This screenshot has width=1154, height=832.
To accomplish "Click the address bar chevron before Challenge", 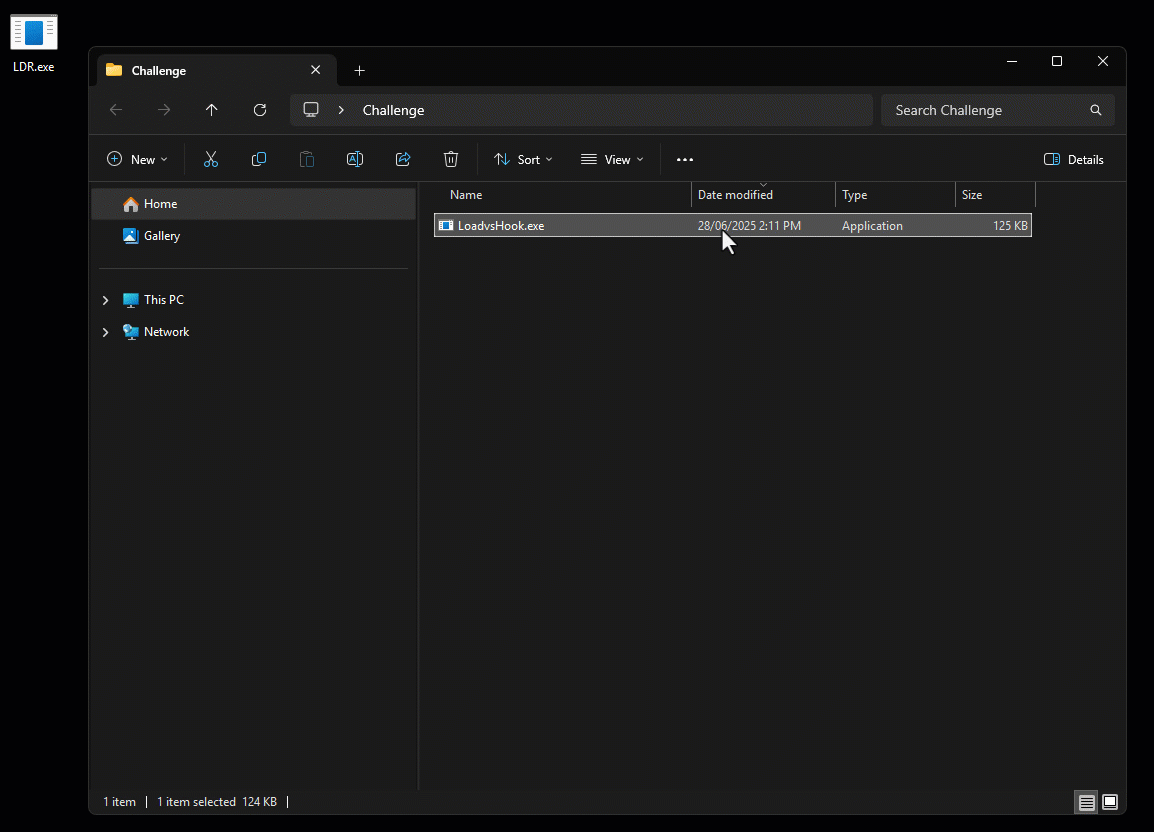I will coord(341,110).
